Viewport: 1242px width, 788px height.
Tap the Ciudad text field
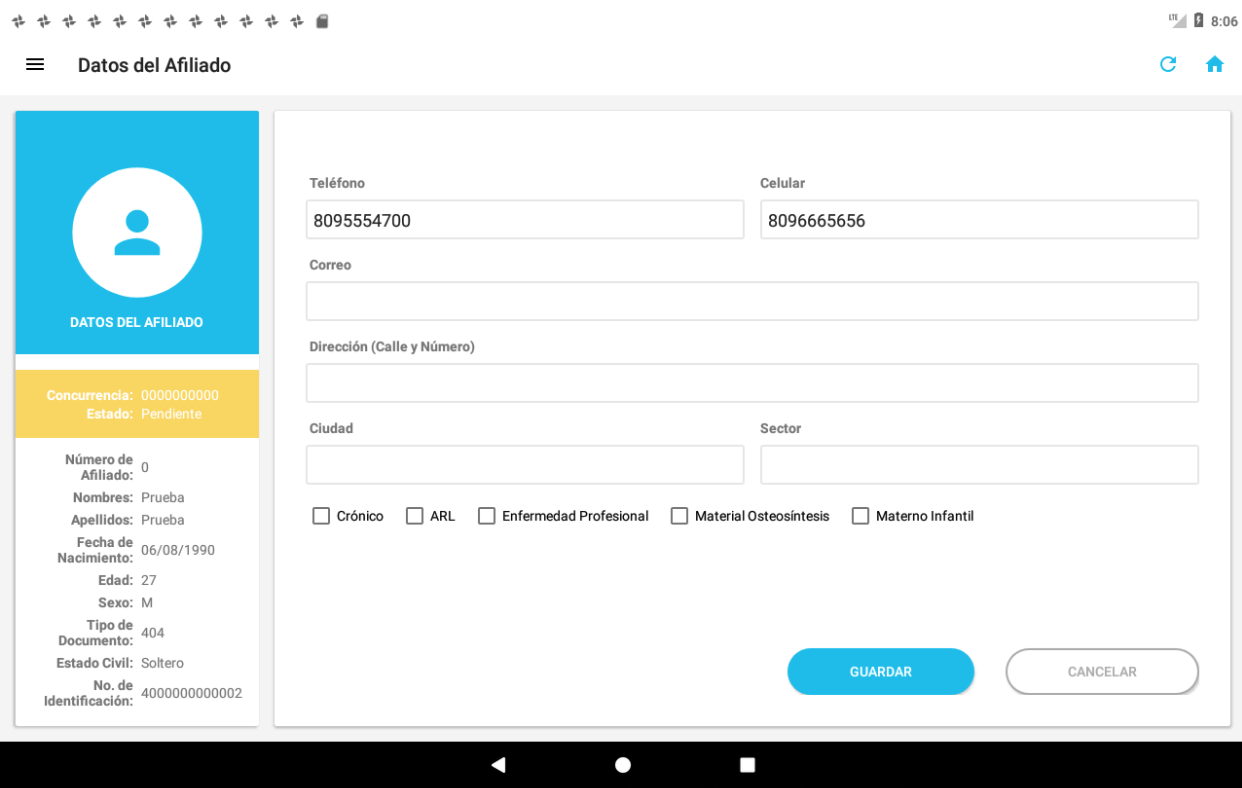tap(525, 465)
